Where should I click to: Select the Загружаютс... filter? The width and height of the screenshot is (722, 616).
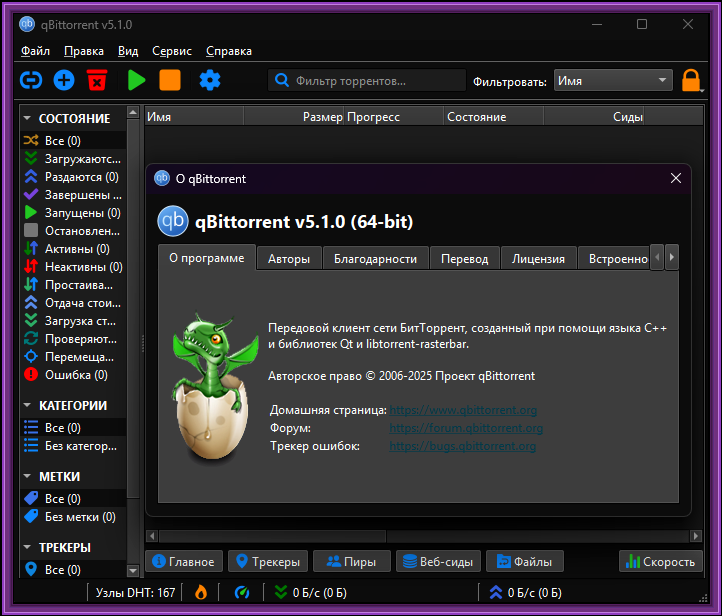(73, 159)
